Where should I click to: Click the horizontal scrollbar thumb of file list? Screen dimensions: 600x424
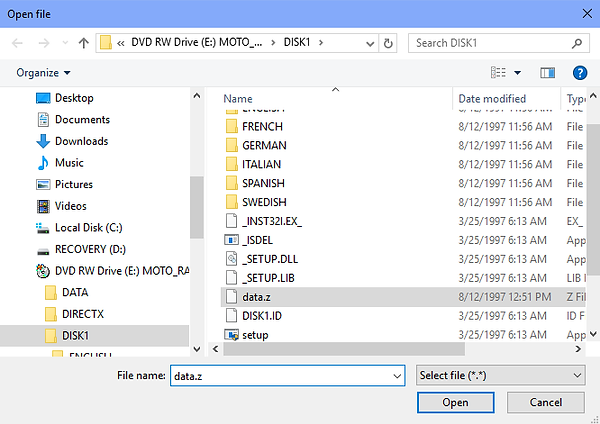tap(344, 349)
